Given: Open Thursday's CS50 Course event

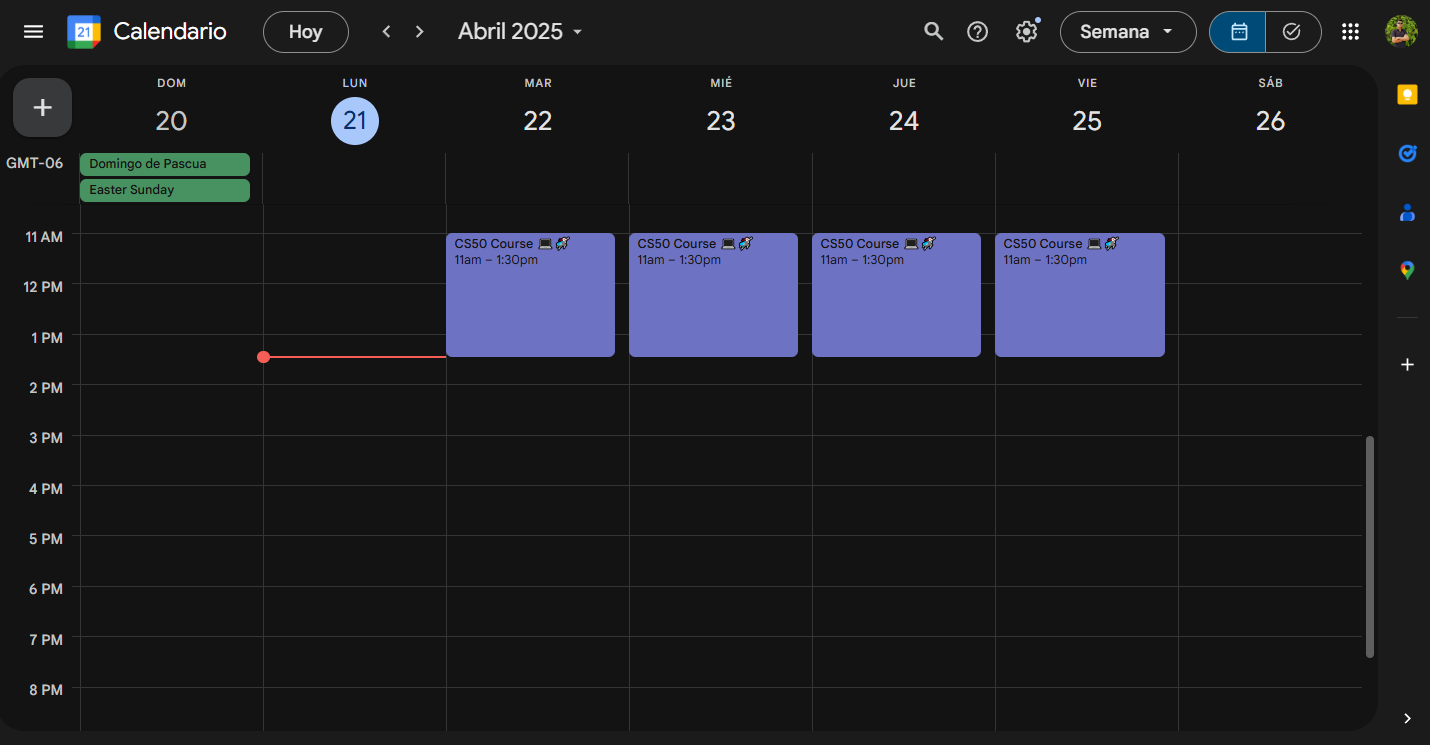Looking at the screenshot, I should click(896, 295).
